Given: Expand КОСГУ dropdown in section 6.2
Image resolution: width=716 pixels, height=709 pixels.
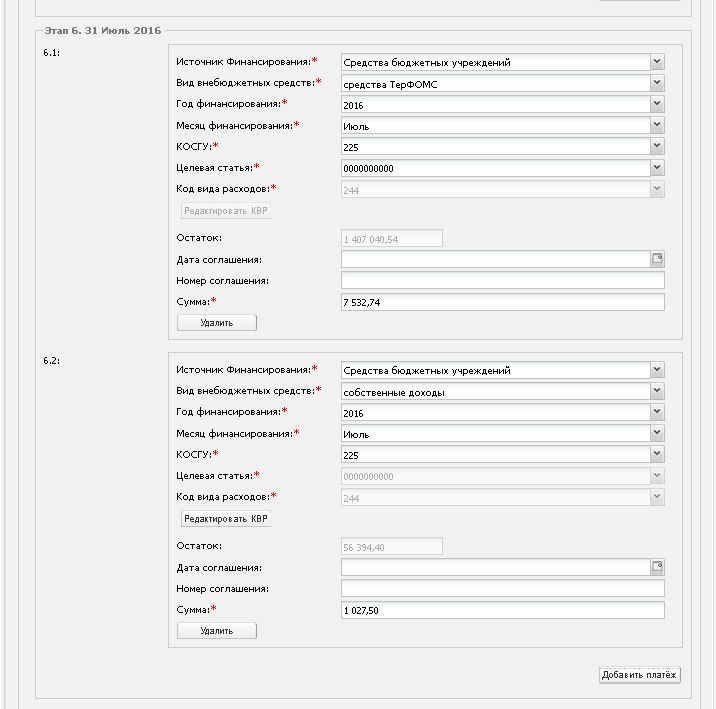Looking at the screenshot, I should 656,455.
